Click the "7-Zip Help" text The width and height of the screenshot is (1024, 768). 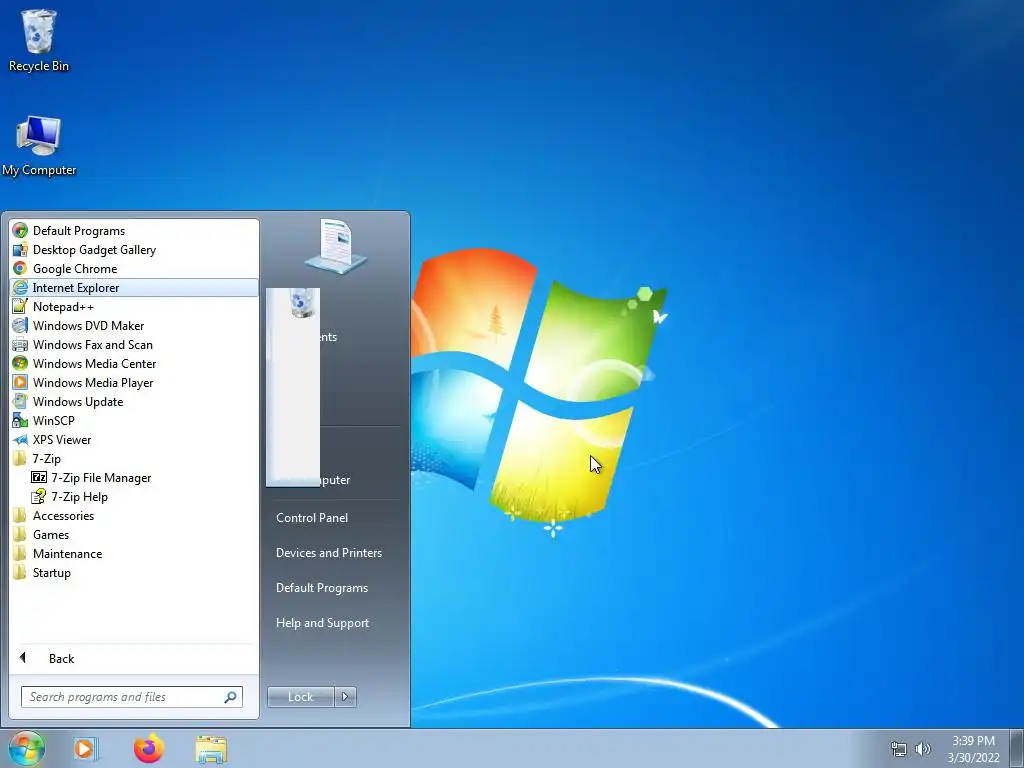pos(80,496)
